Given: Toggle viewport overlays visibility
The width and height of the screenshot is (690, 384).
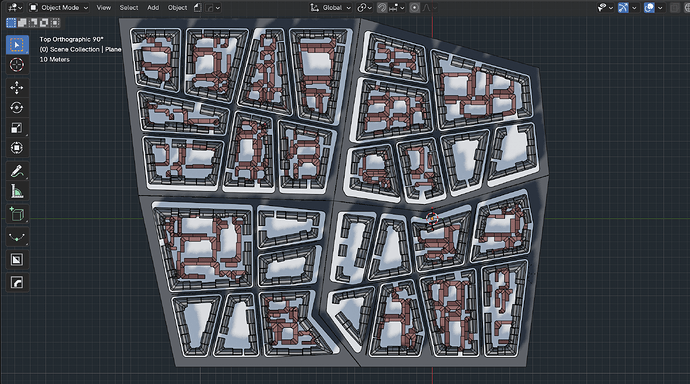Looking at the screenshot, I should (649, 7).
